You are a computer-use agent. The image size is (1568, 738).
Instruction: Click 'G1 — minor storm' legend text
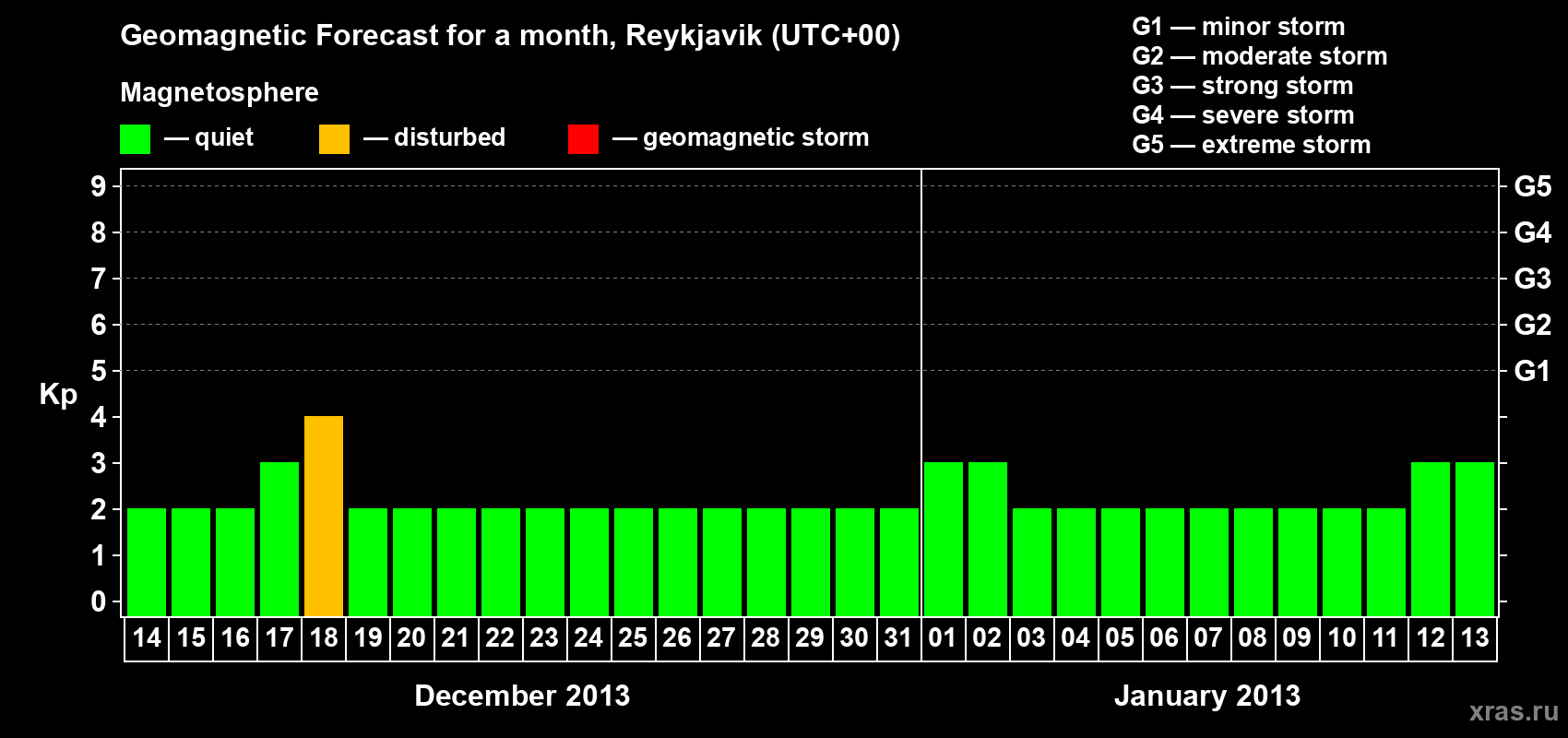tap(1239, 27)
